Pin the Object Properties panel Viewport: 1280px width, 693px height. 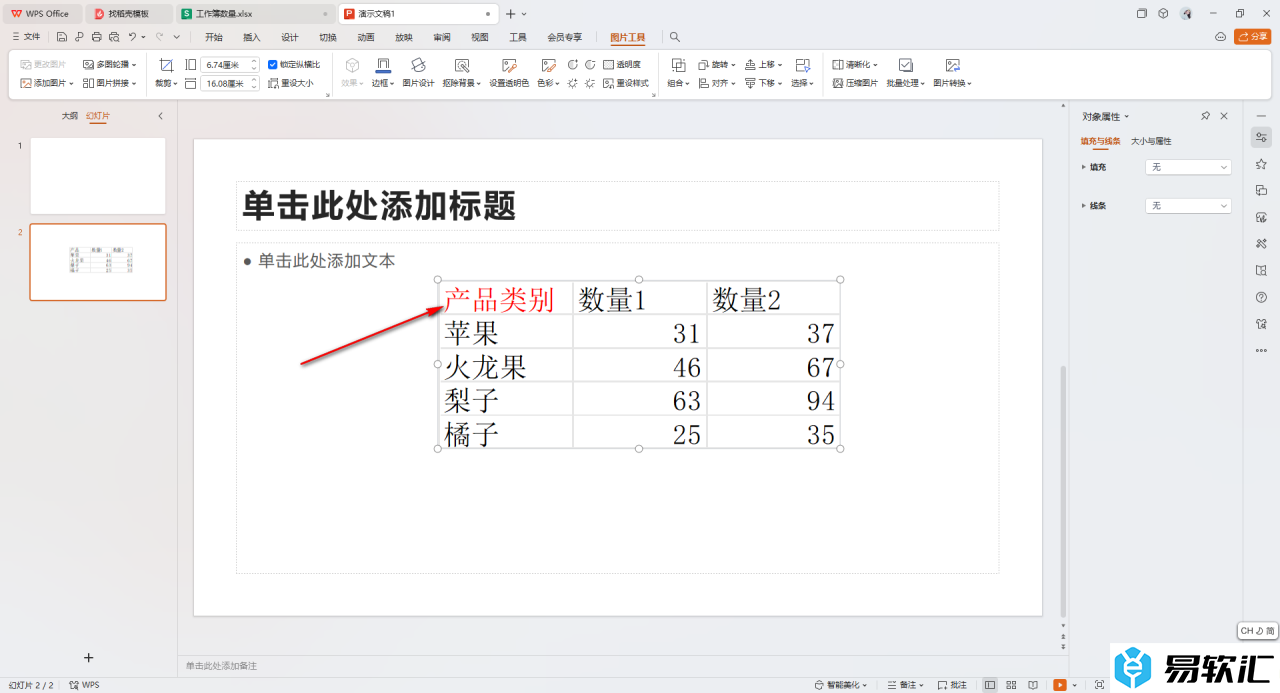(x=1206, y=116)
